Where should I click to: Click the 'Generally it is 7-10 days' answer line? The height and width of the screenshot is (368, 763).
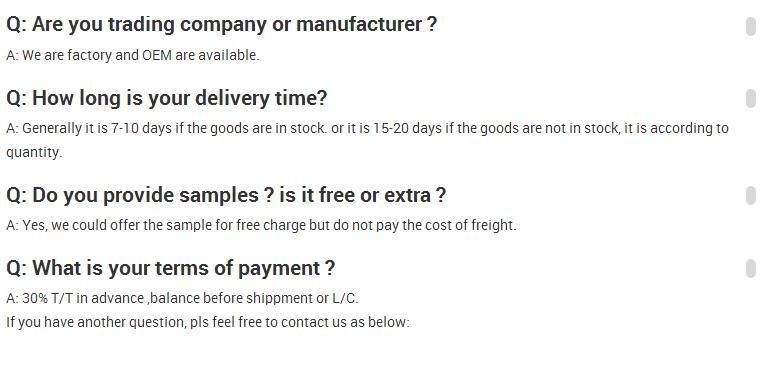tap(367, 129)
